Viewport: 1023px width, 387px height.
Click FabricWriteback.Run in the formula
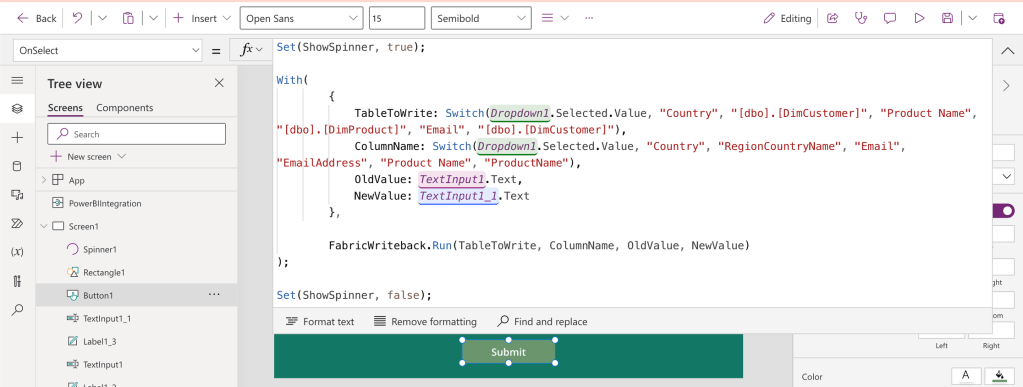pos(389,246)
